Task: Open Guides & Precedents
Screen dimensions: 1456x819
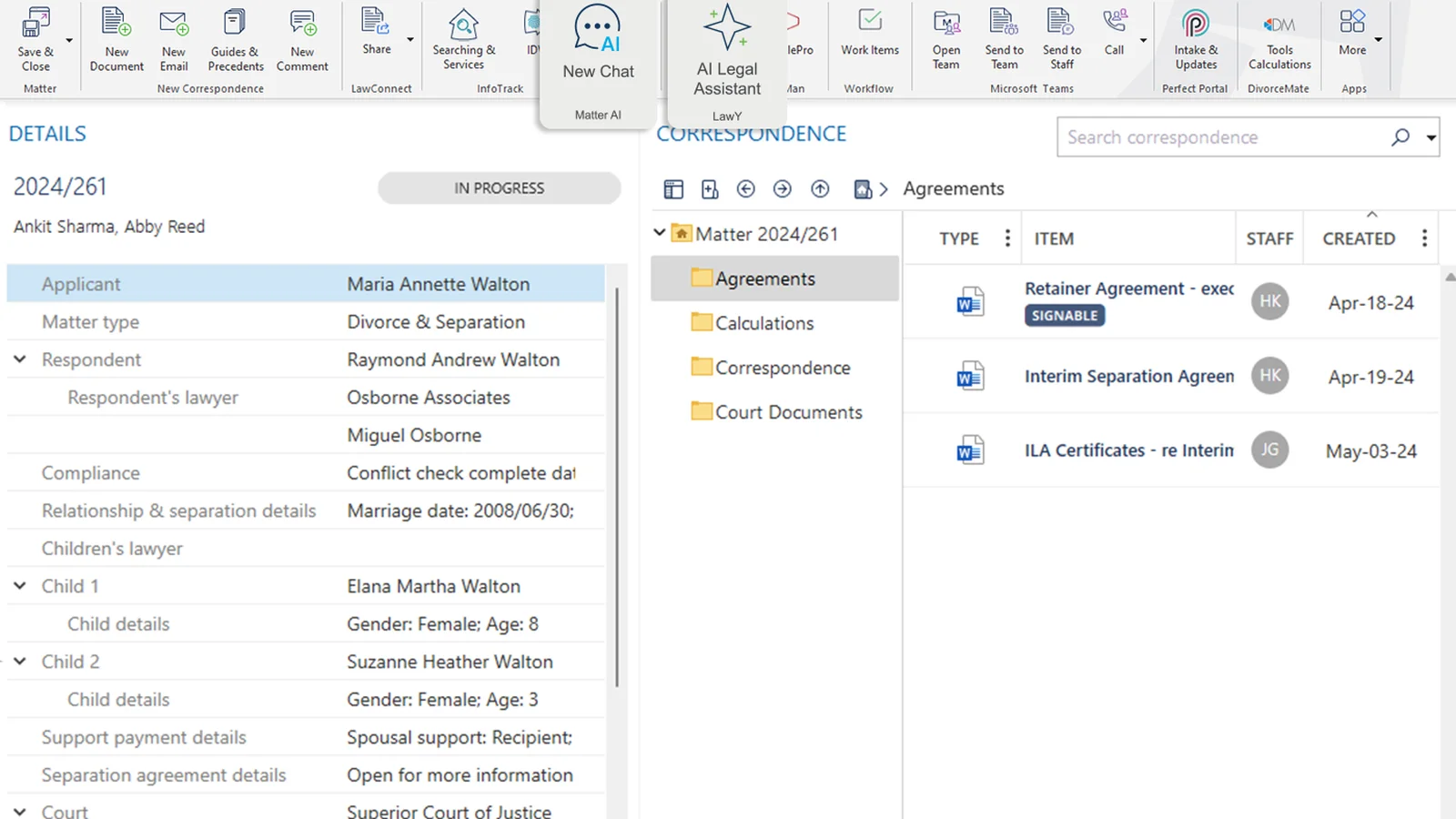Action: (x=235, y=39)
